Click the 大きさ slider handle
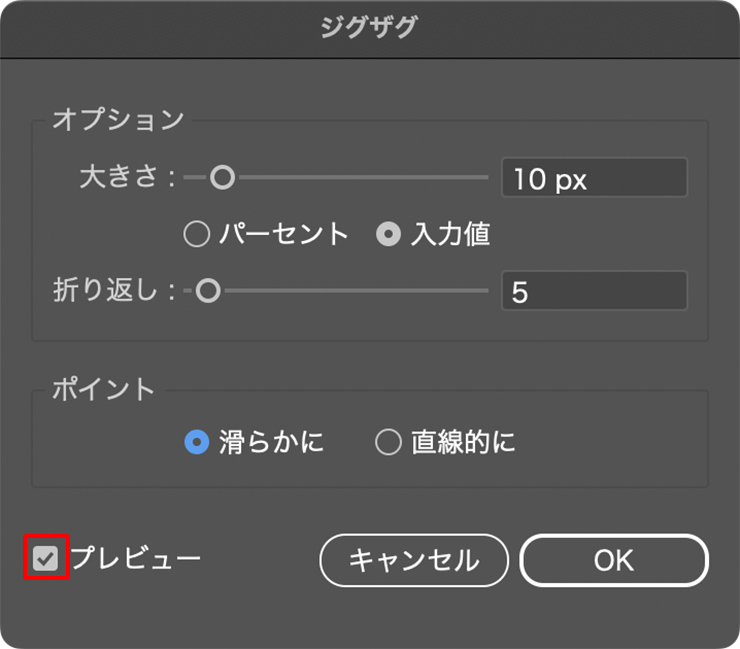Viewport: 740px width, 649px height. coord(222,178)
